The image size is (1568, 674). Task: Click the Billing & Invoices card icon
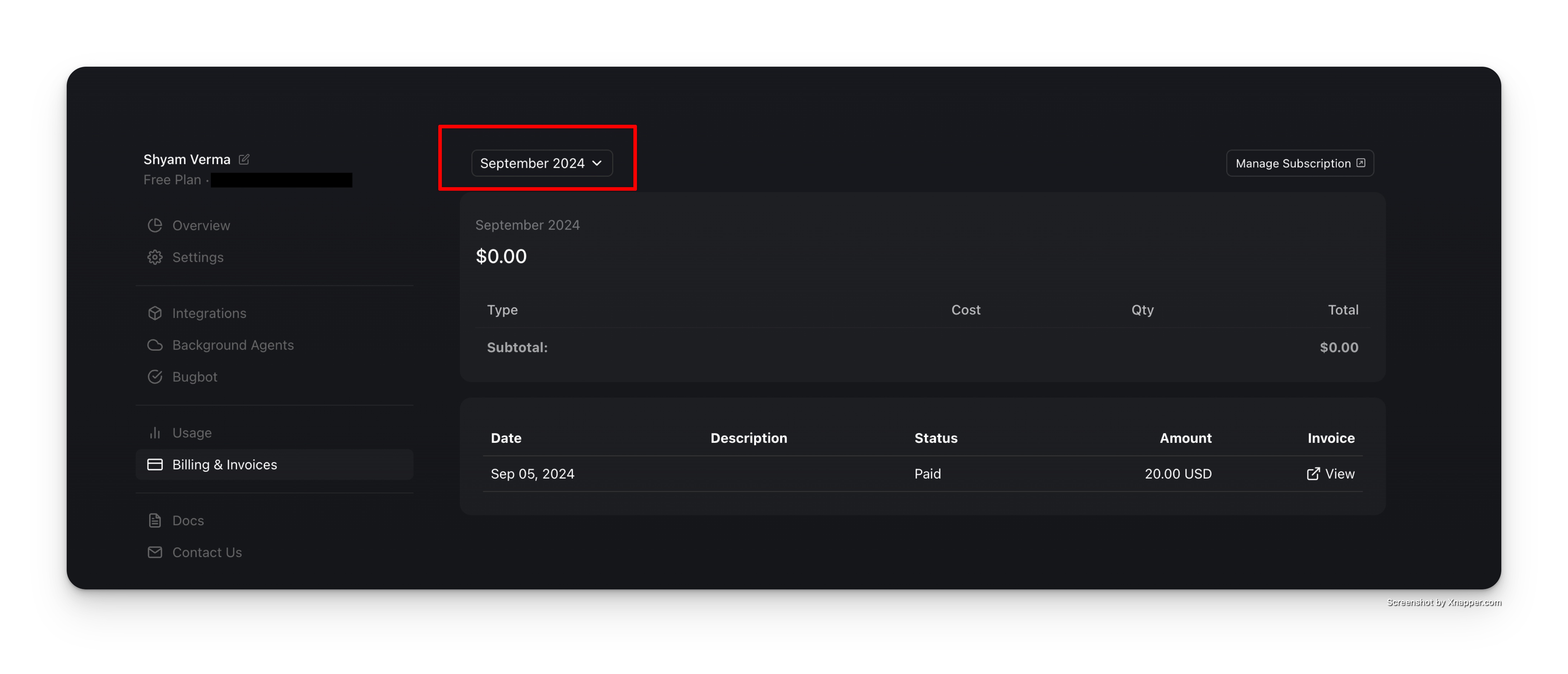(x=155, y=465)
